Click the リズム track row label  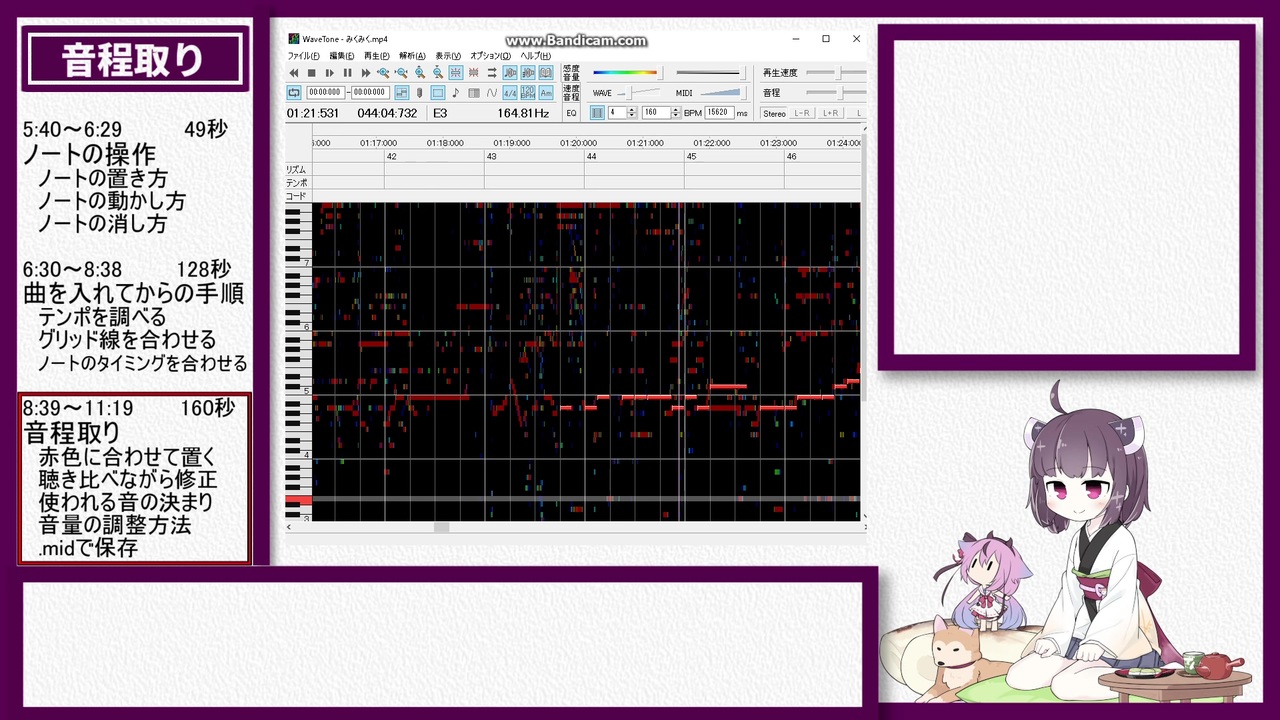click(296, 170)
